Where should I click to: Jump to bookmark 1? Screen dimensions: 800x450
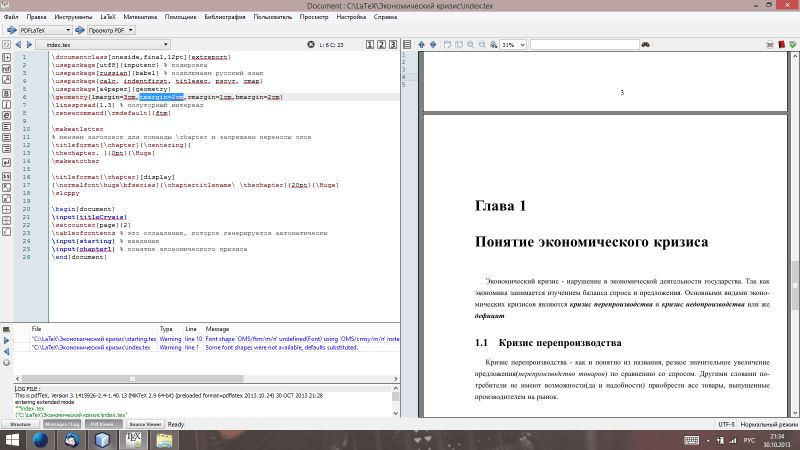coord(370,44)
